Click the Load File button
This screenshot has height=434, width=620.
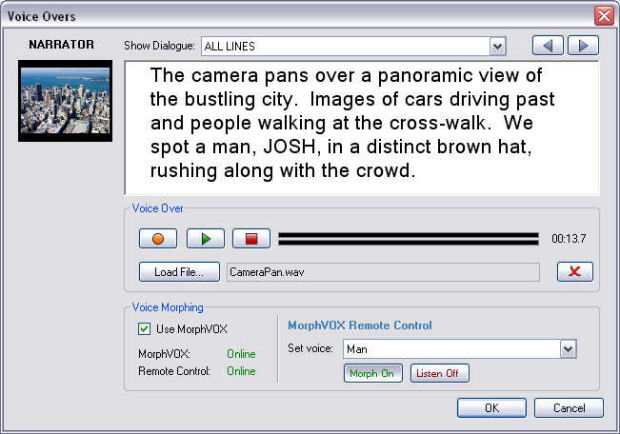[x=179, y=271]
